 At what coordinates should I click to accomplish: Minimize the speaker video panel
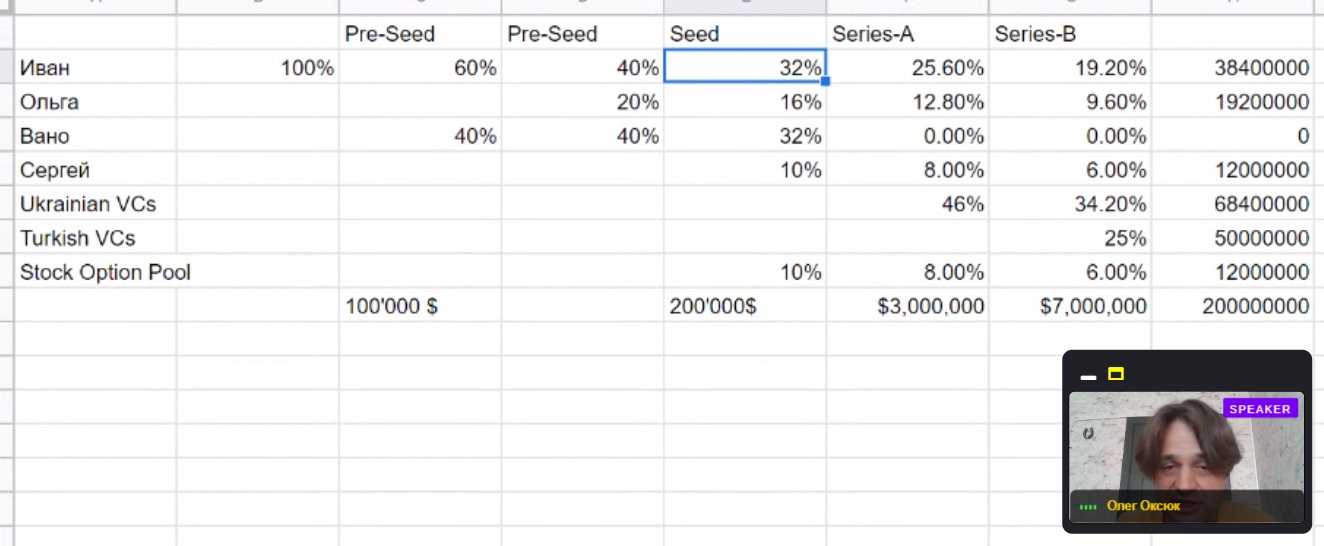point(1089,377)
